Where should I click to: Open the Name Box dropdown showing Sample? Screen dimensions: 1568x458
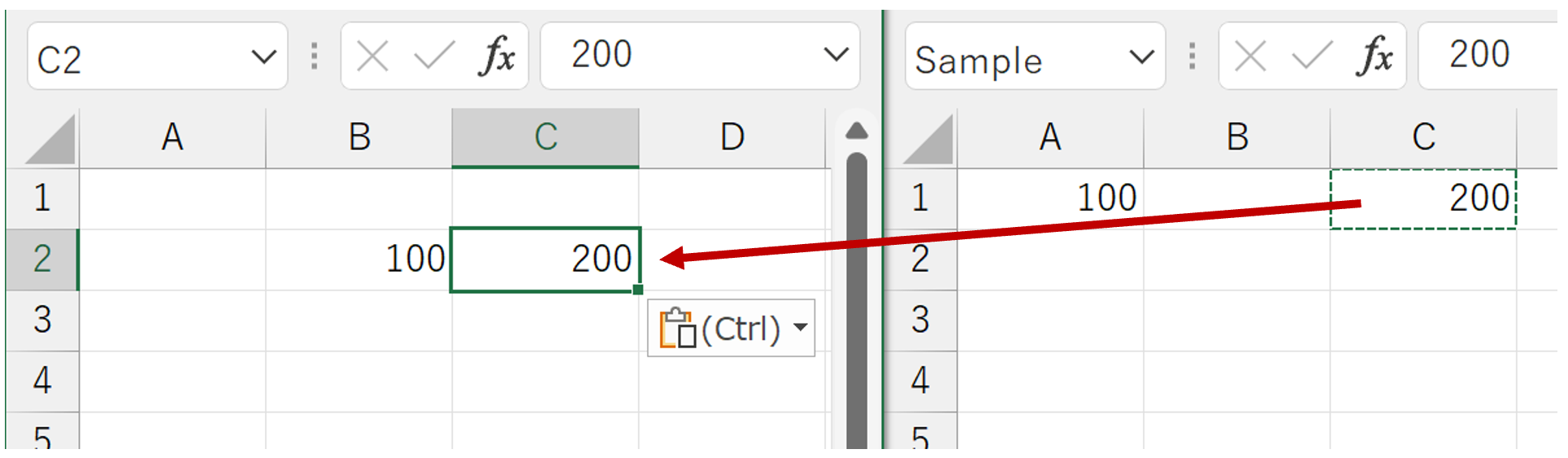point(1141,57)
